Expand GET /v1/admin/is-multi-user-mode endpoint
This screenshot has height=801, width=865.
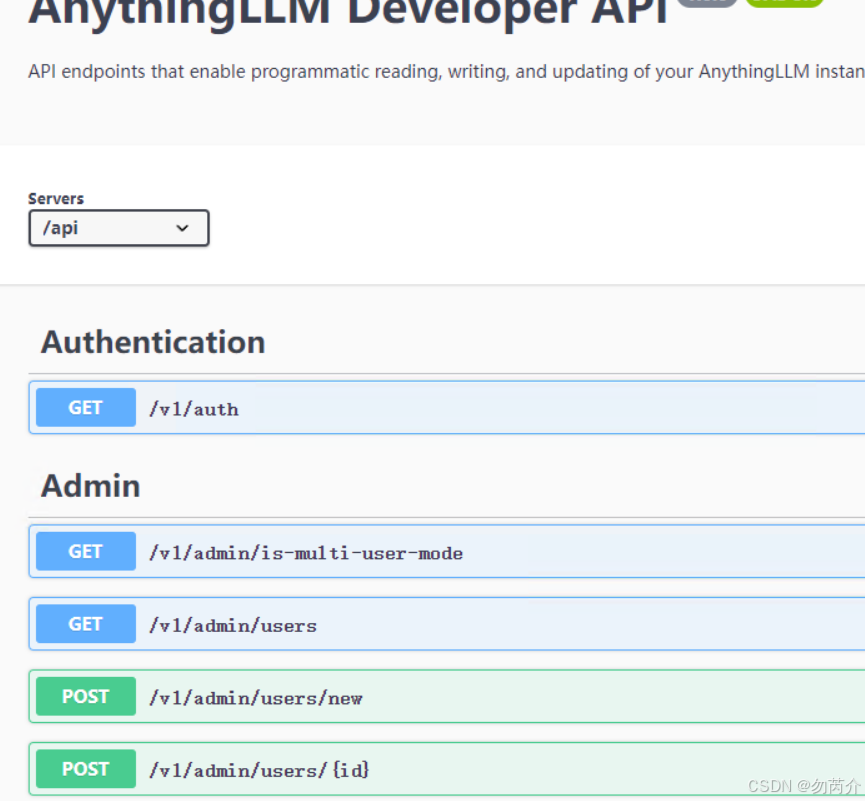click(x=447, y=552)
